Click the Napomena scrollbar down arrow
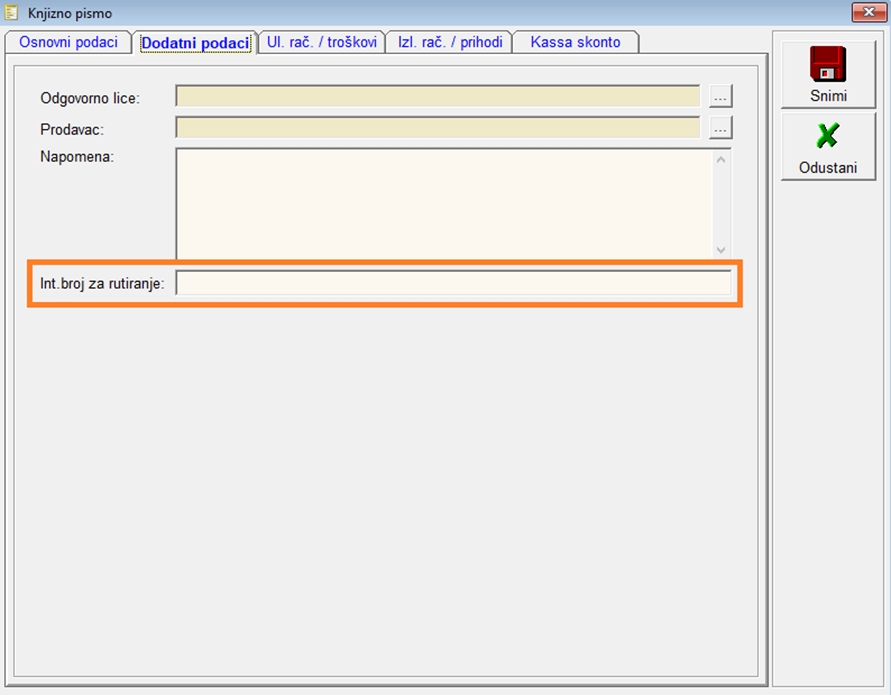The height and width of the screenshot is (695, 891). coord(721,250)
